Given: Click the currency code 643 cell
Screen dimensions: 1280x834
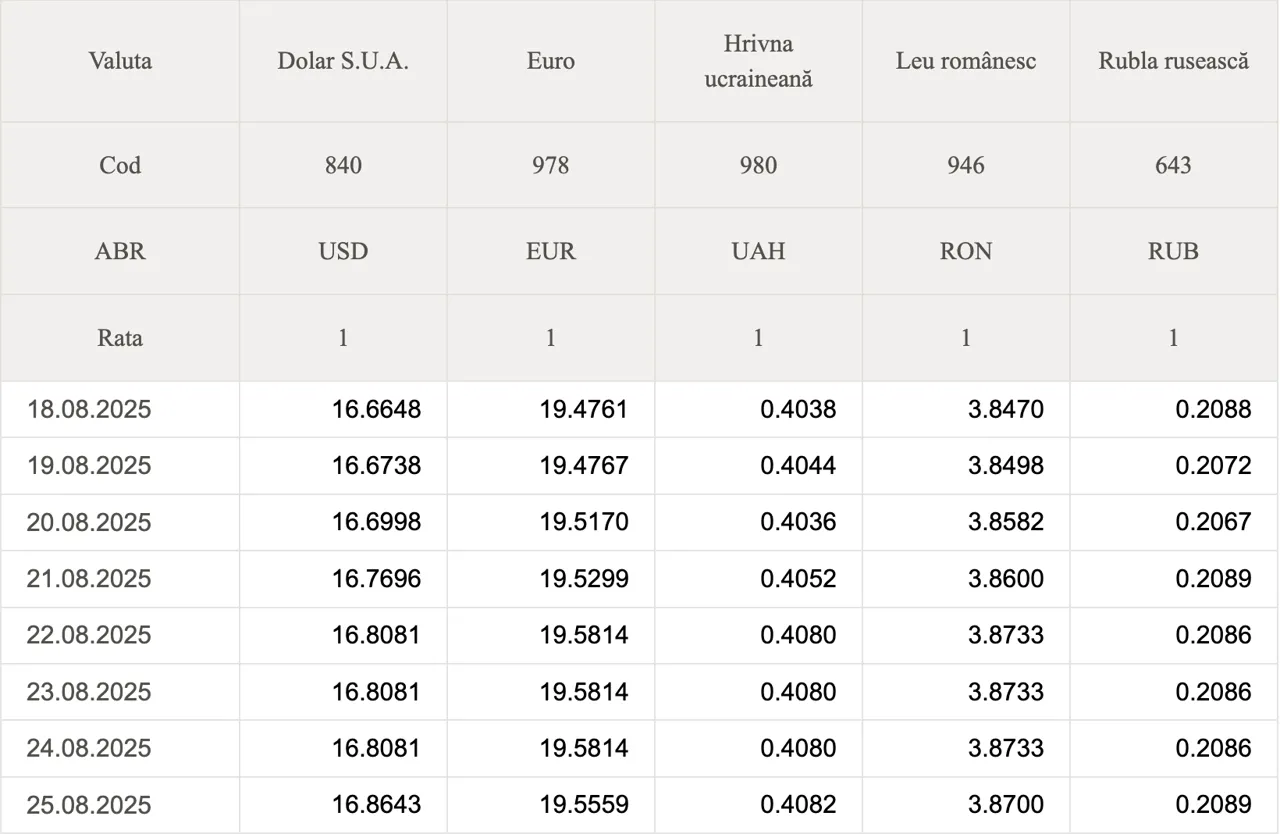Looking at the screenshot, I should point(1174,165).
